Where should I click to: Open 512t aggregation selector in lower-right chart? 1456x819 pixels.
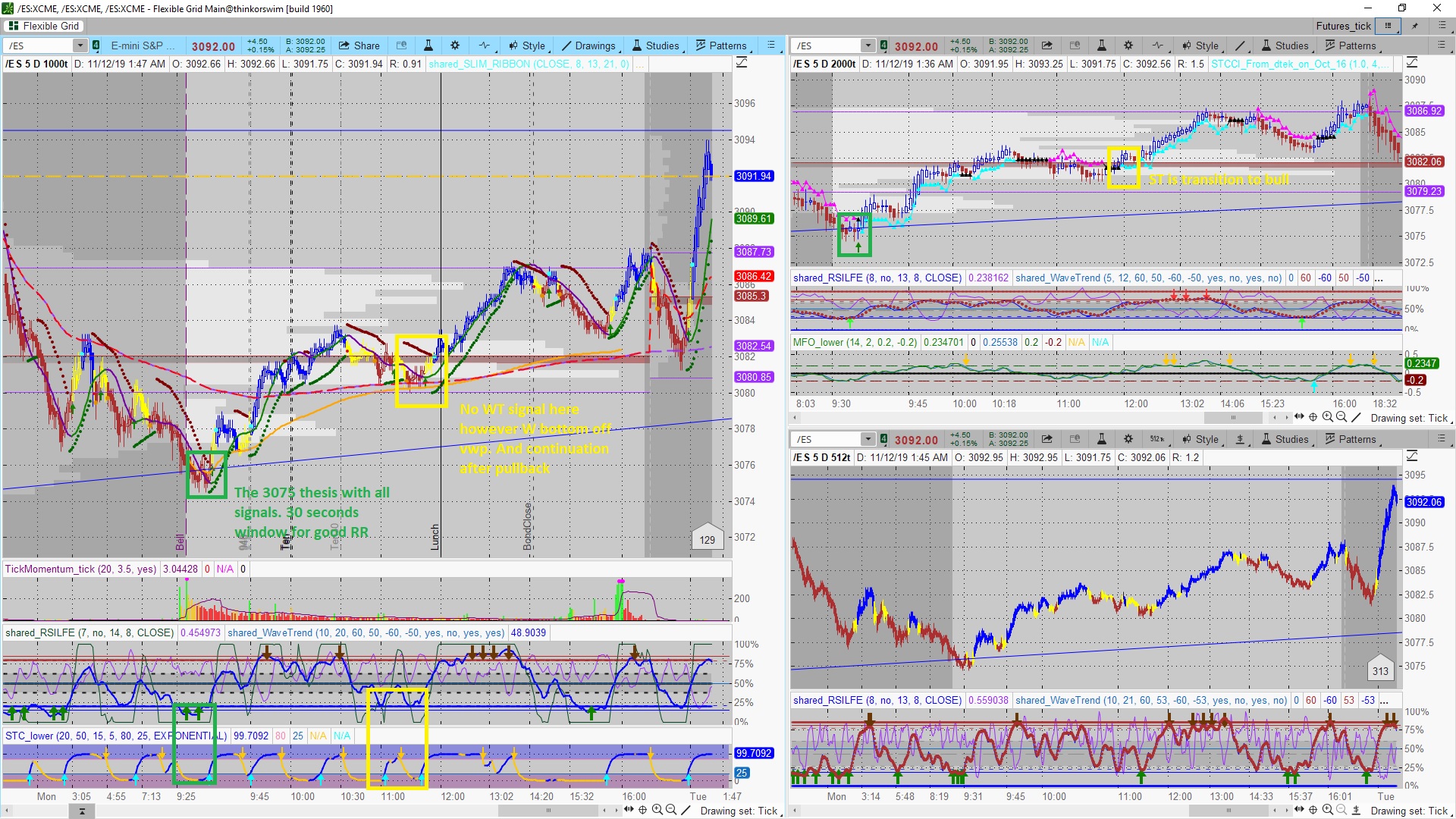1158,439
